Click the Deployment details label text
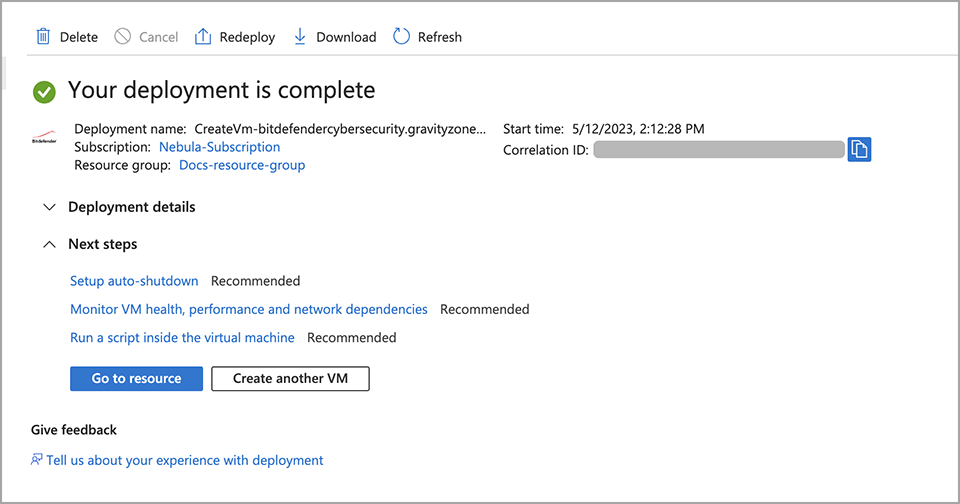Screen dimensions: 960x504 coord(132,207)
